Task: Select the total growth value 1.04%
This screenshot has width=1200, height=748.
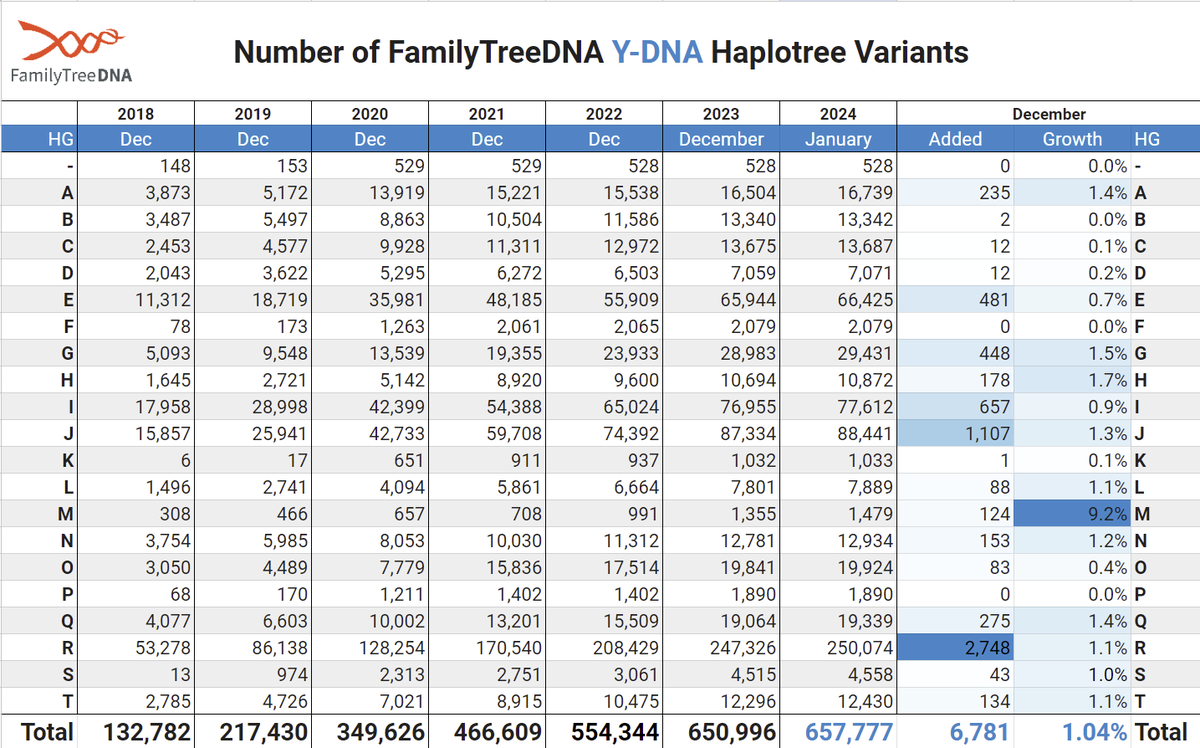Action: coord(1072,732)
